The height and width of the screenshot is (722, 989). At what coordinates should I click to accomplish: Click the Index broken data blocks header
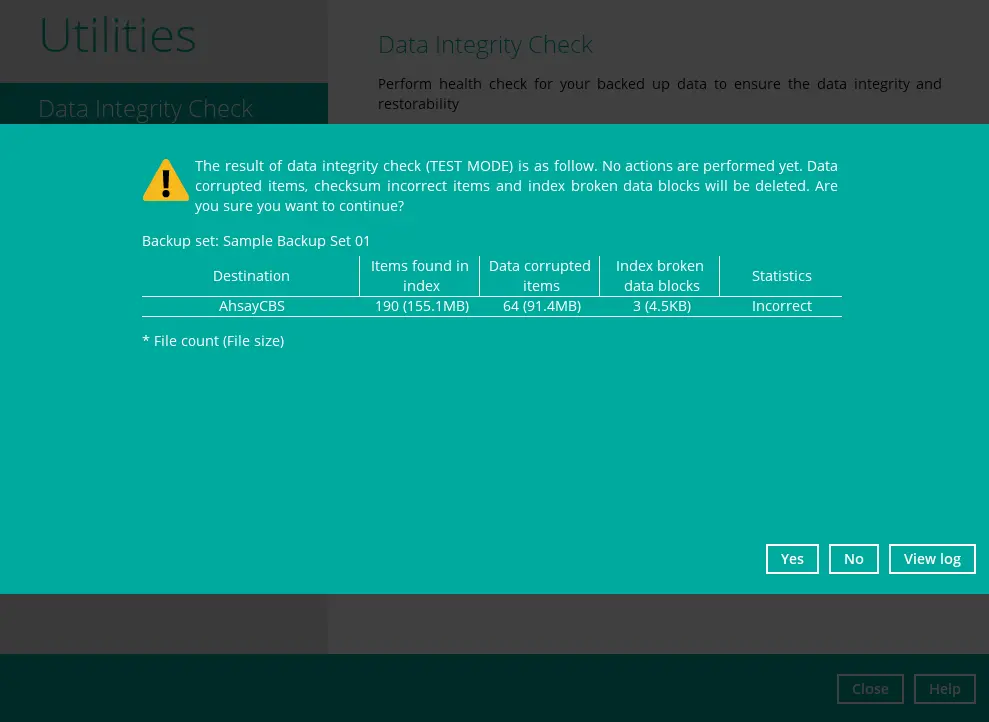(x=659, y=276)
